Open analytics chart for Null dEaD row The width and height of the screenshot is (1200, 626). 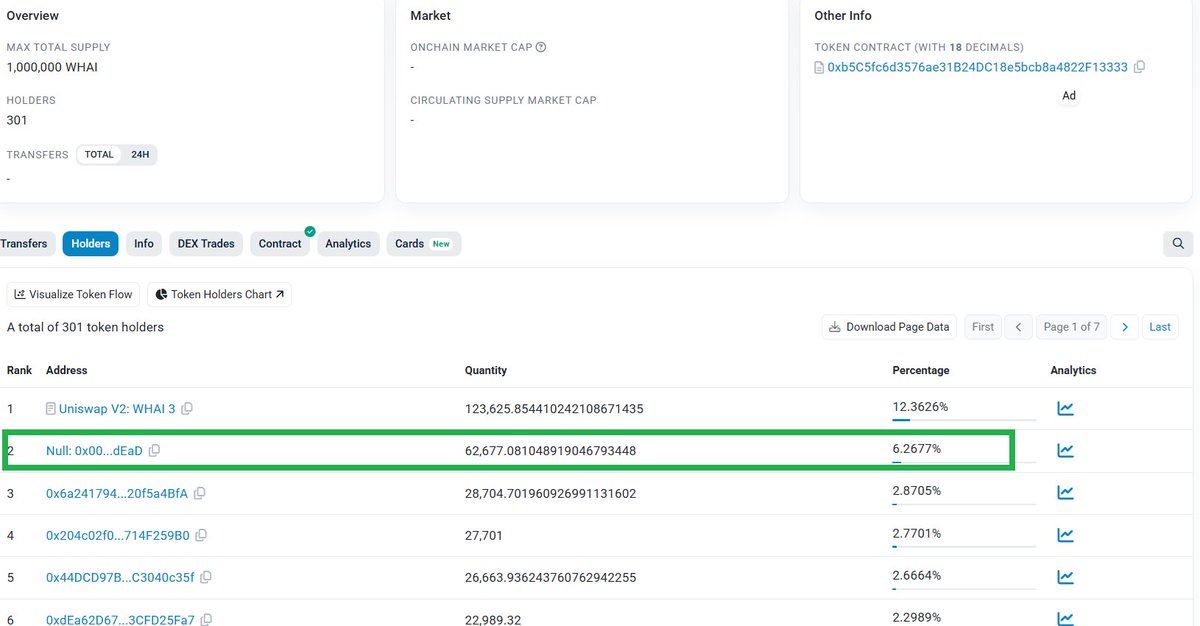click(x=1065, y=451)
